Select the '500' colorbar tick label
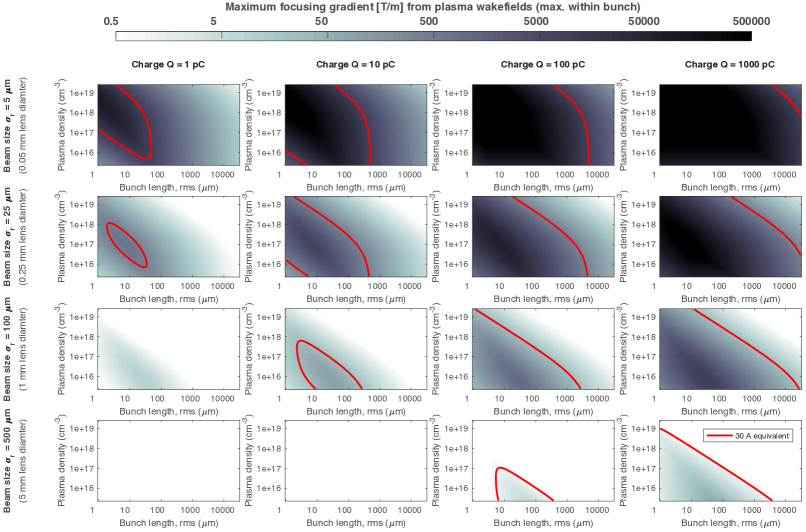The height and width of the screenshot is (532, 806). pyautogui.click(x=429, y=21)
